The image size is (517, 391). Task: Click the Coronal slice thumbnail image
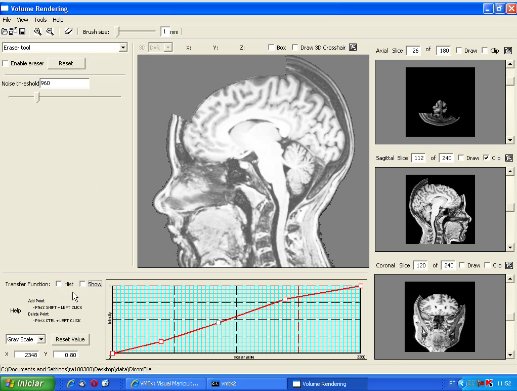coord(440,317)
